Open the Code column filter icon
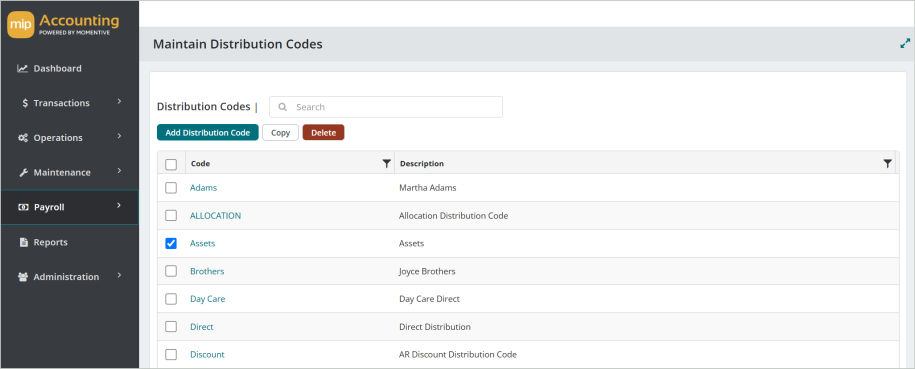Viewport: 915px width, 369px height. (x=386, y=164)
